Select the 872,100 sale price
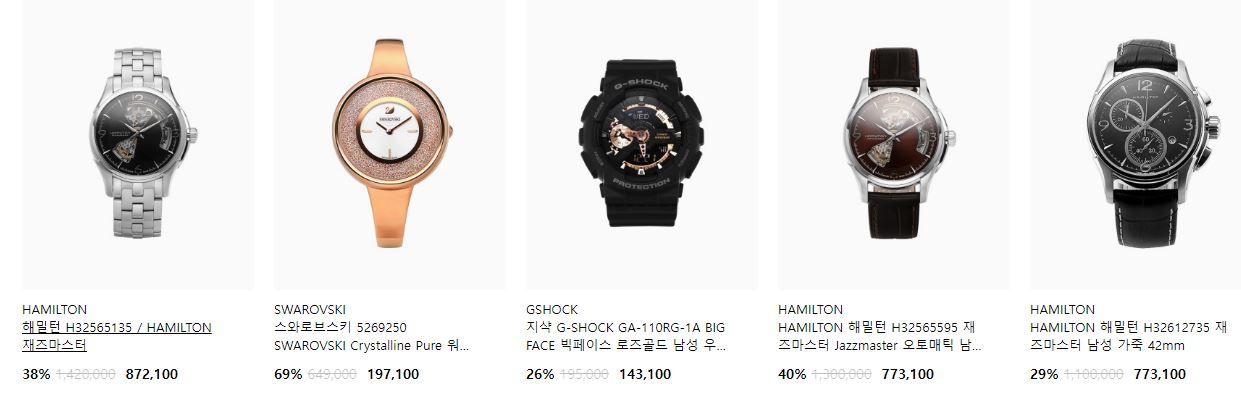 (x=152, y=375)
